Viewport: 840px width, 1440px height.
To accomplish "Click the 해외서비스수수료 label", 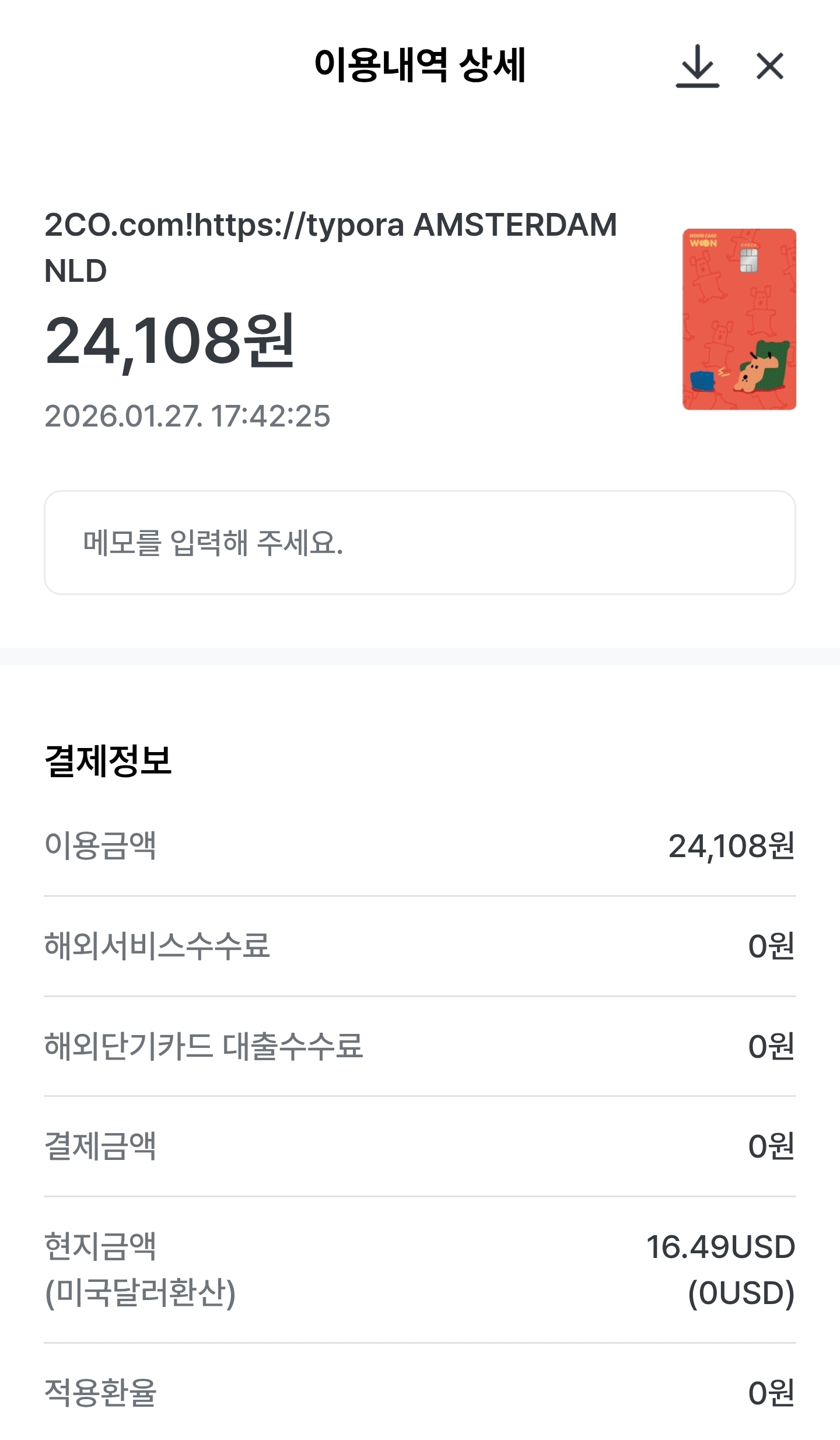I will [x=157, y=946].
